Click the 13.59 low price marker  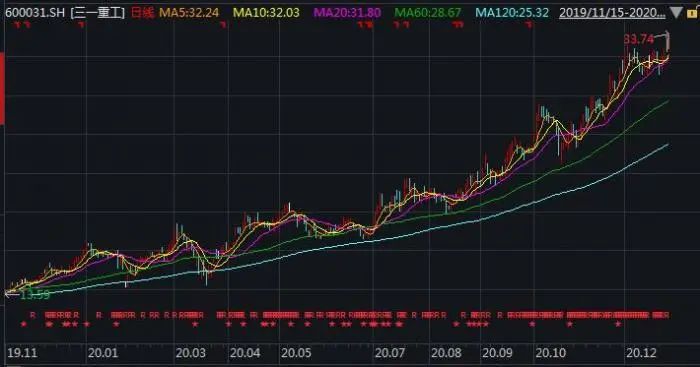click(35, 295)
